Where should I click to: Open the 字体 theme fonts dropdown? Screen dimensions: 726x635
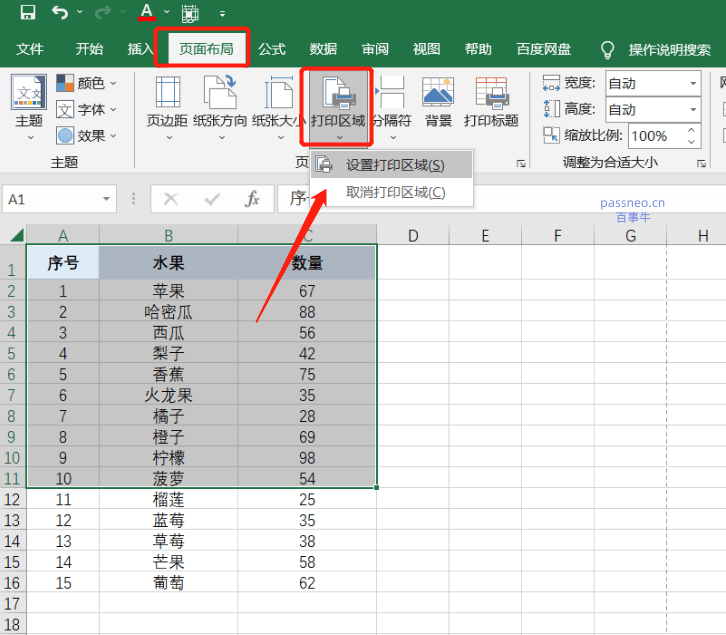click(x=86, y=109)
